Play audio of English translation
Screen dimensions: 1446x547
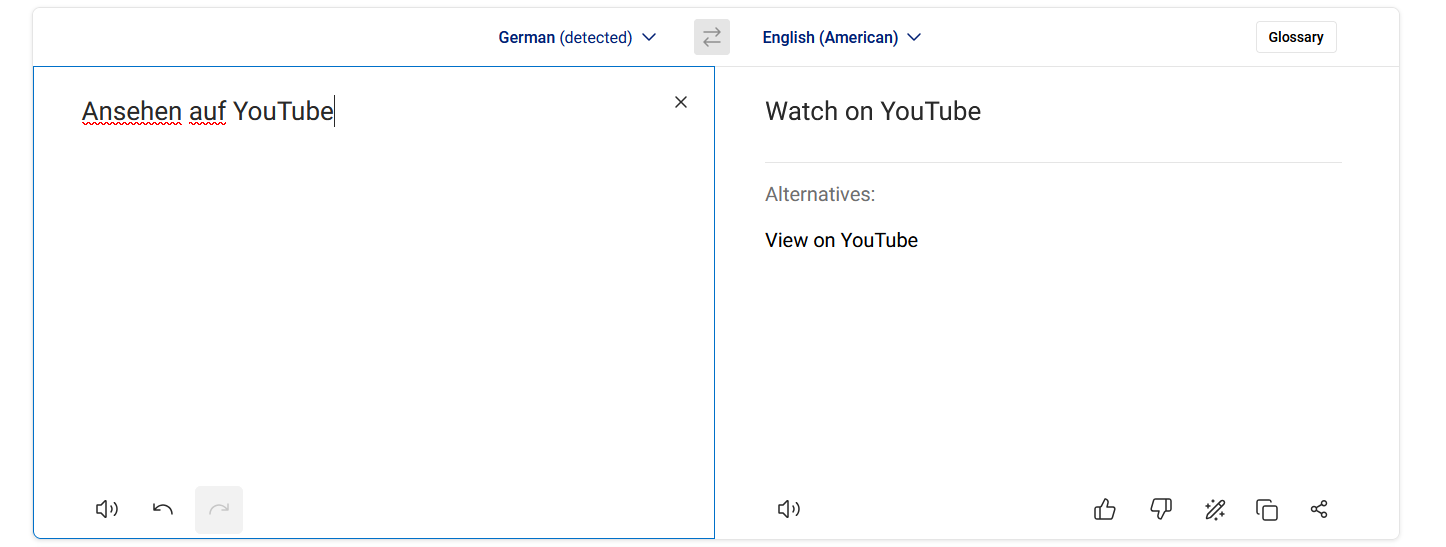(789, 510)
